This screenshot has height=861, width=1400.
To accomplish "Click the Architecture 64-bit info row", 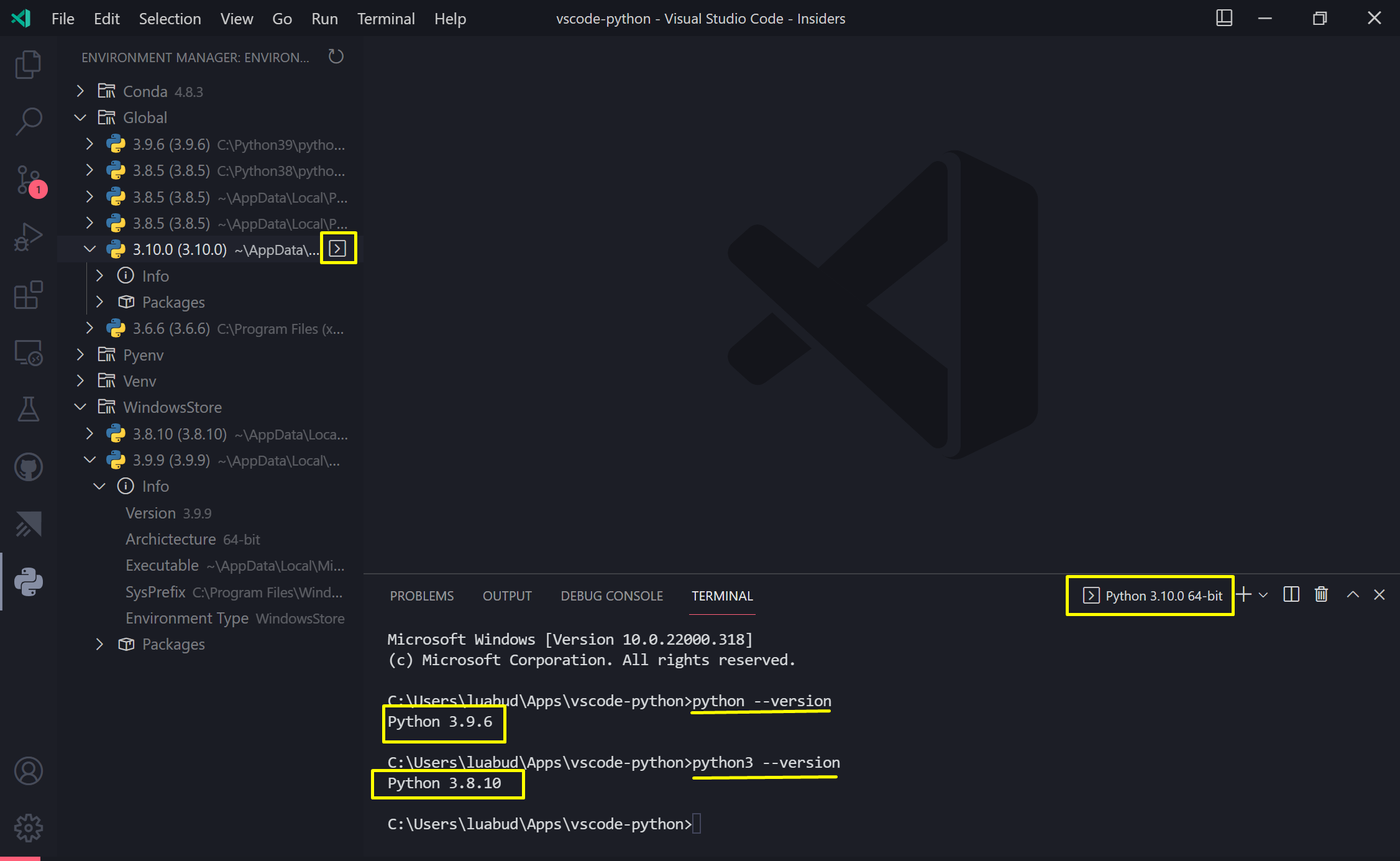I will (x=210, y=539).
